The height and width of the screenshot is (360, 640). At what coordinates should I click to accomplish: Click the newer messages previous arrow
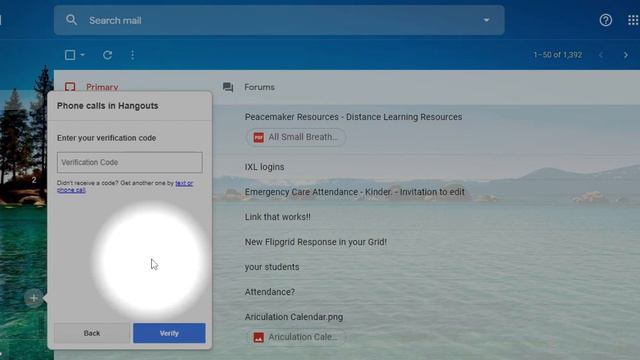click(601, 55)
